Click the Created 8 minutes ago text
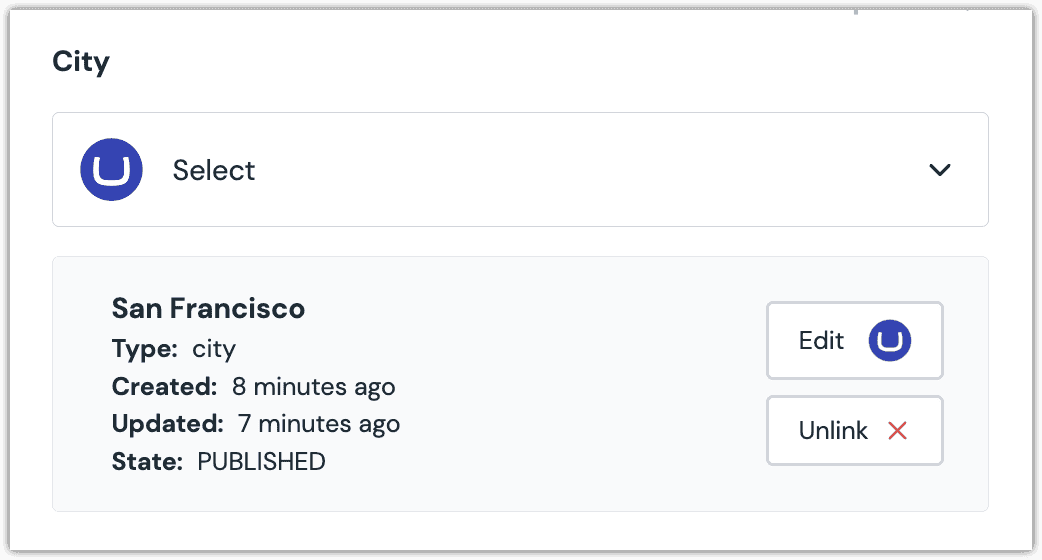 253,387
